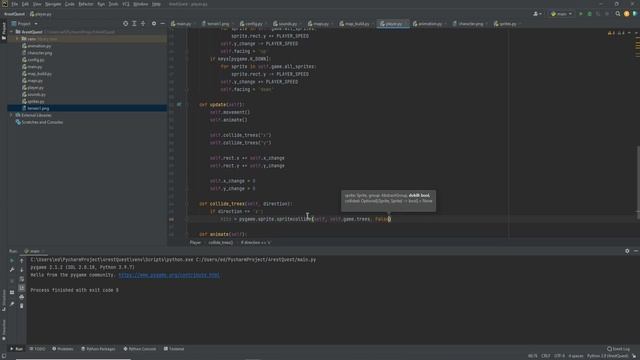The width and height of the screenshot is (640, 360).
Task: Click Up the stack trace arrow
Action: pyautogui.click(x=22, y=260)
